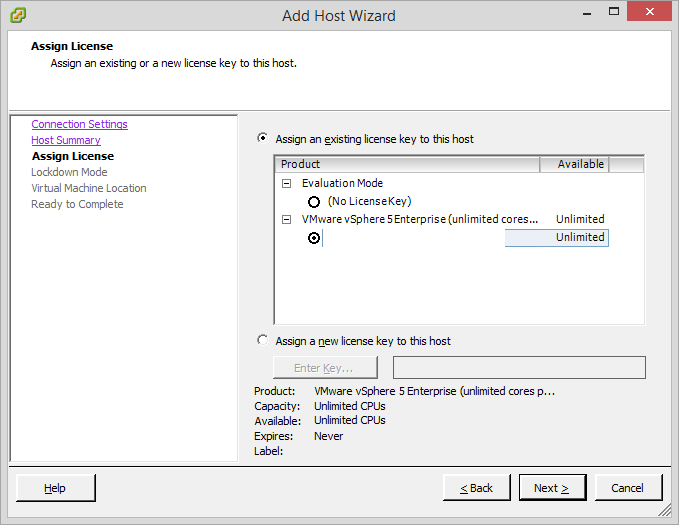The width and height of the screenshot is (679, 525).
Task: Select 'Assign an existing license key' option
Action: tap(263, 139)
